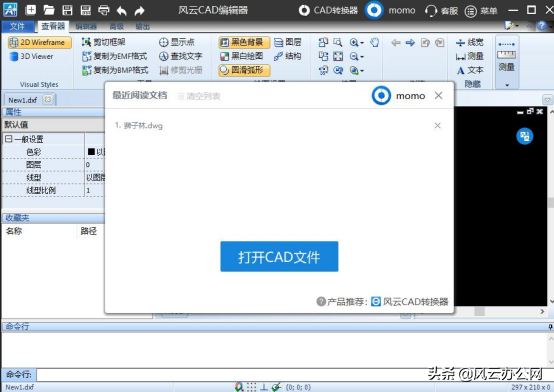Screen dimensions: 554x392
Task: Click the 路径 column header in favorites
Action: pos(88,231)
